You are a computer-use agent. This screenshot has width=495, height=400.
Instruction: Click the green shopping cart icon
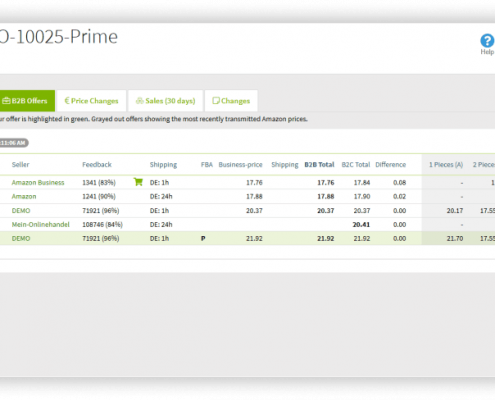138,182
